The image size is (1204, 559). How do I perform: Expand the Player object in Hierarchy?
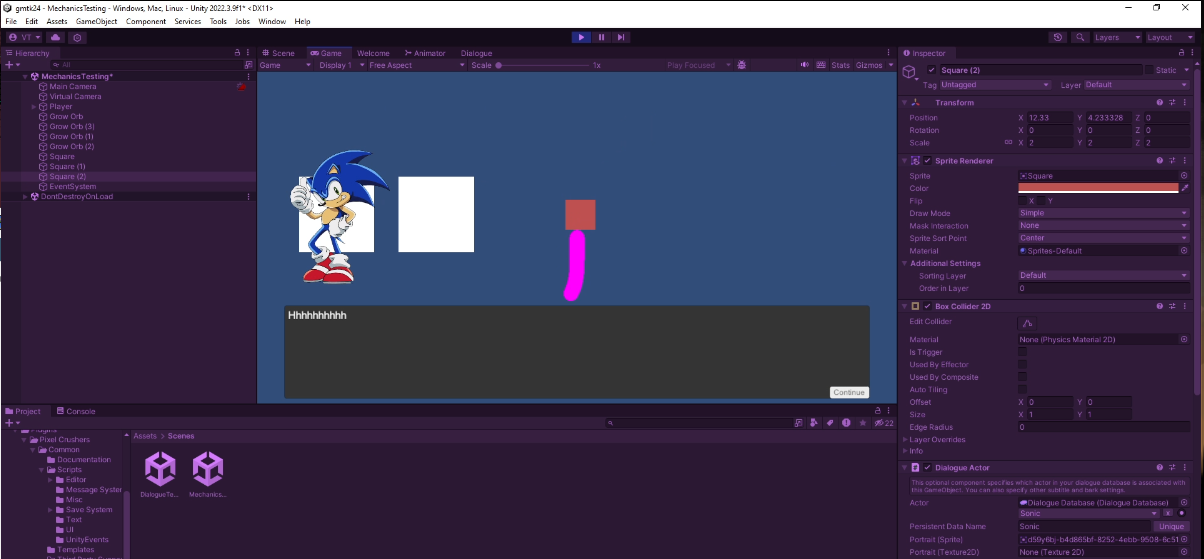(35, 106)
